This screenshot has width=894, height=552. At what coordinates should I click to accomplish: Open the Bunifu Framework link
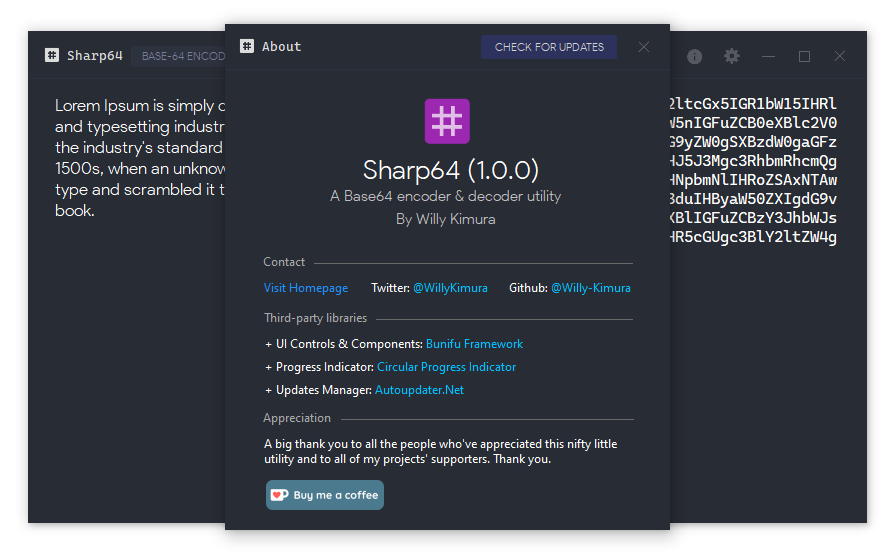[474, 344]
